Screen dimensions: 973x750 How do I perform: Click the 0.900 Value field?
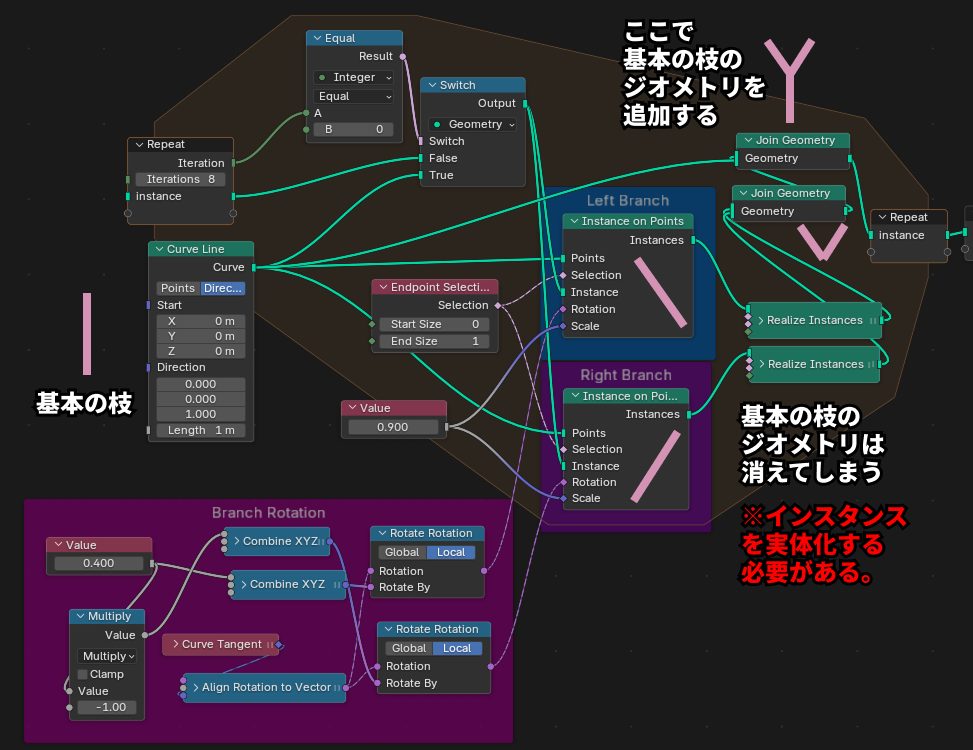pos(393,427)
